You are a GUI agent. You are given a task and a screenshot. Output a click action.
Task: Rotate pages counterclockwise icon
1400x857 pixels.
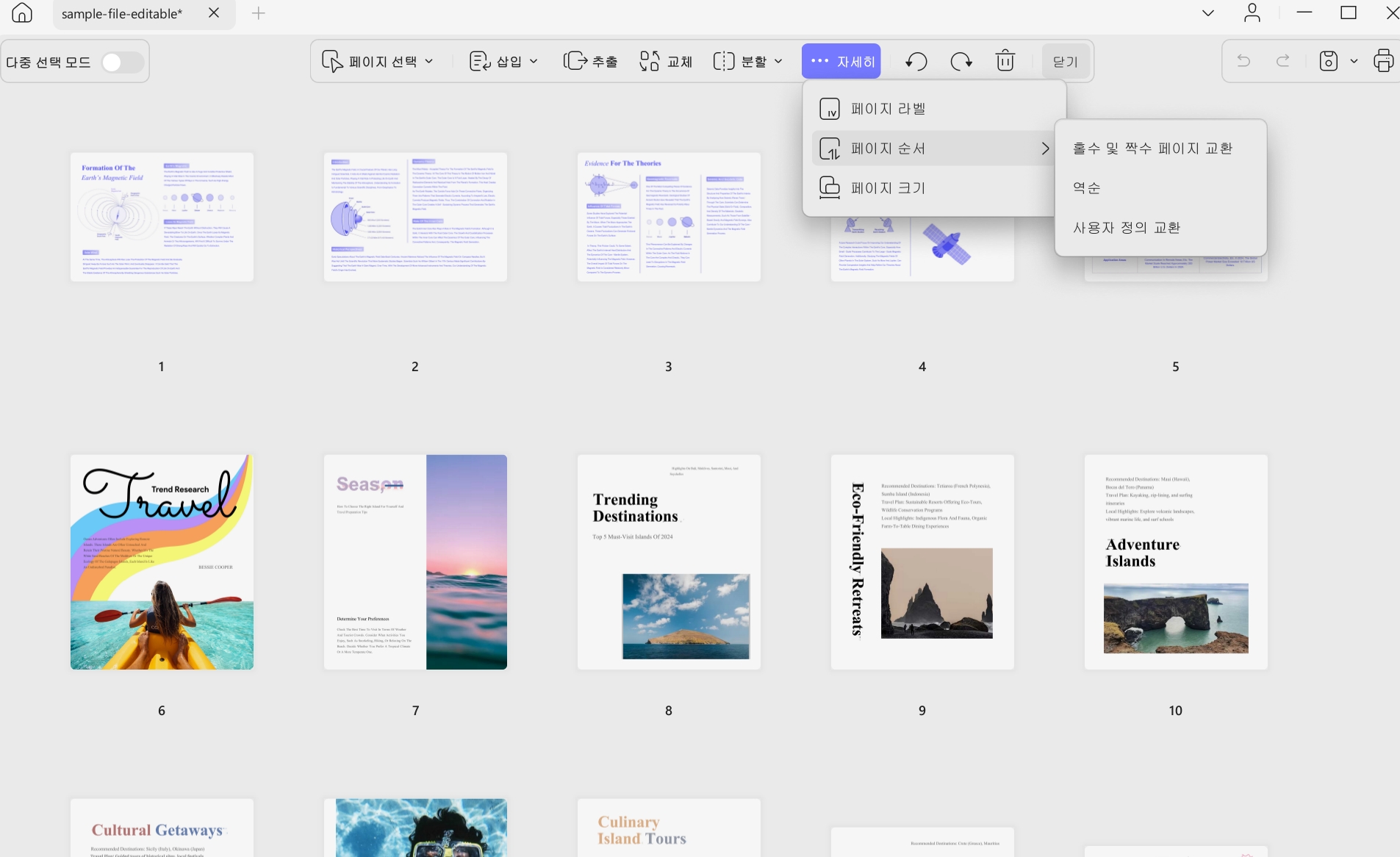(x=916, y=61)
